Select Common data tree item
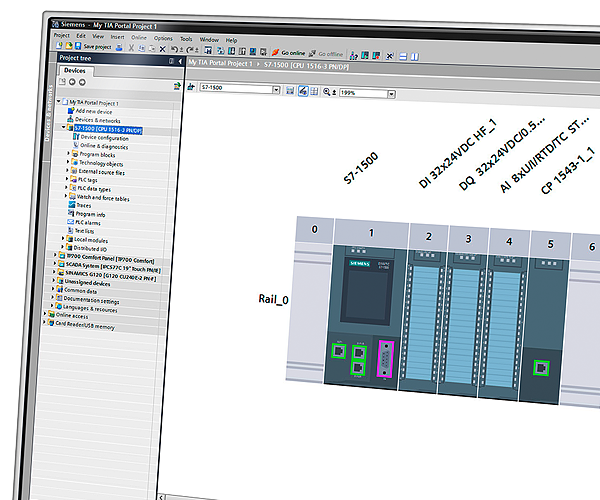 (80, 291)
